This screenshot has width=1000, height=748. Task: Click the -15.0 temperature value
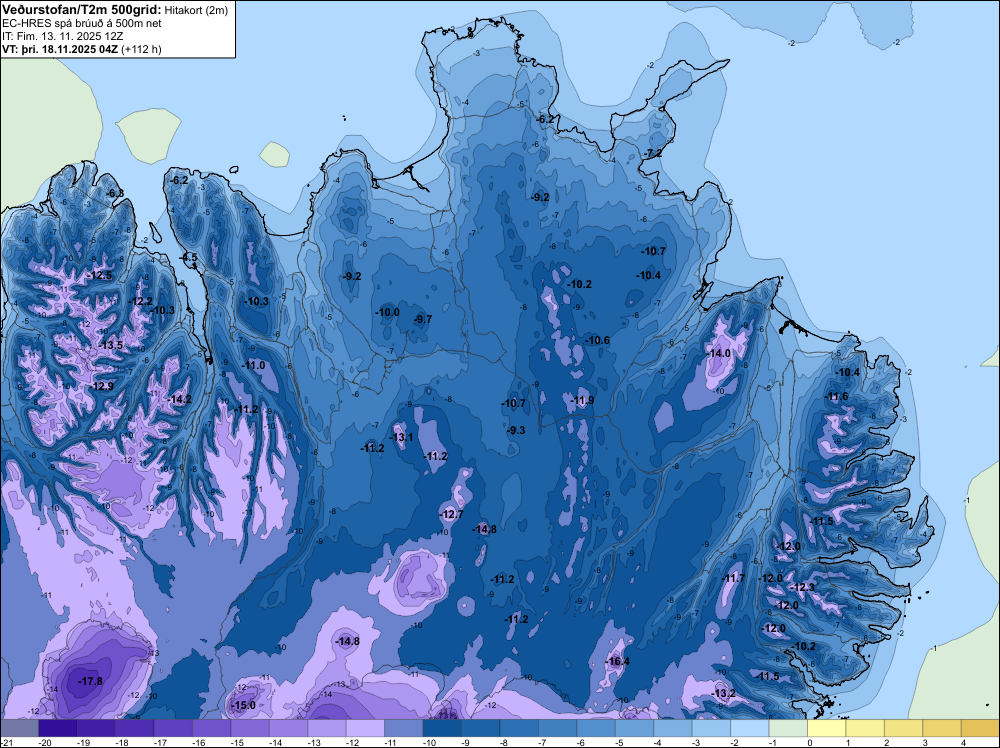pyautogui.click(x=243, y=705)
